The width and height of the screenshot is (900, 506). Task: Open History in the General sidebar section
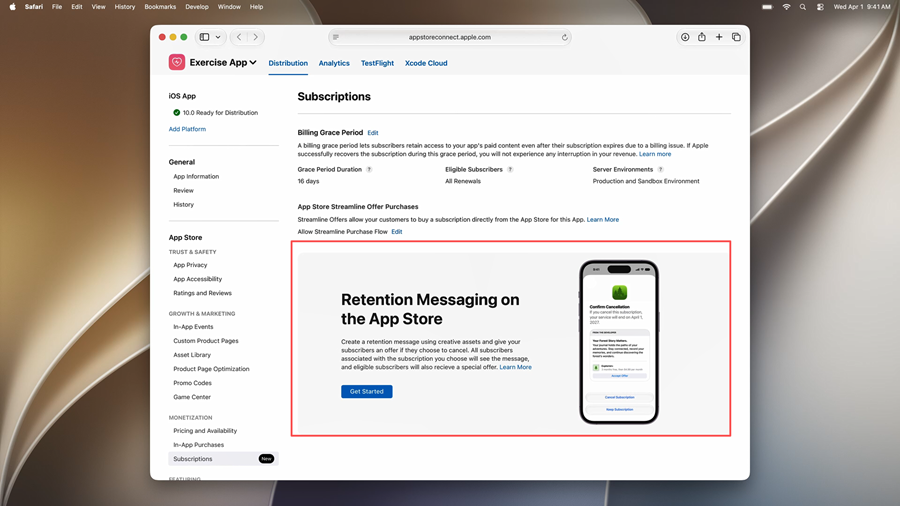184,205
